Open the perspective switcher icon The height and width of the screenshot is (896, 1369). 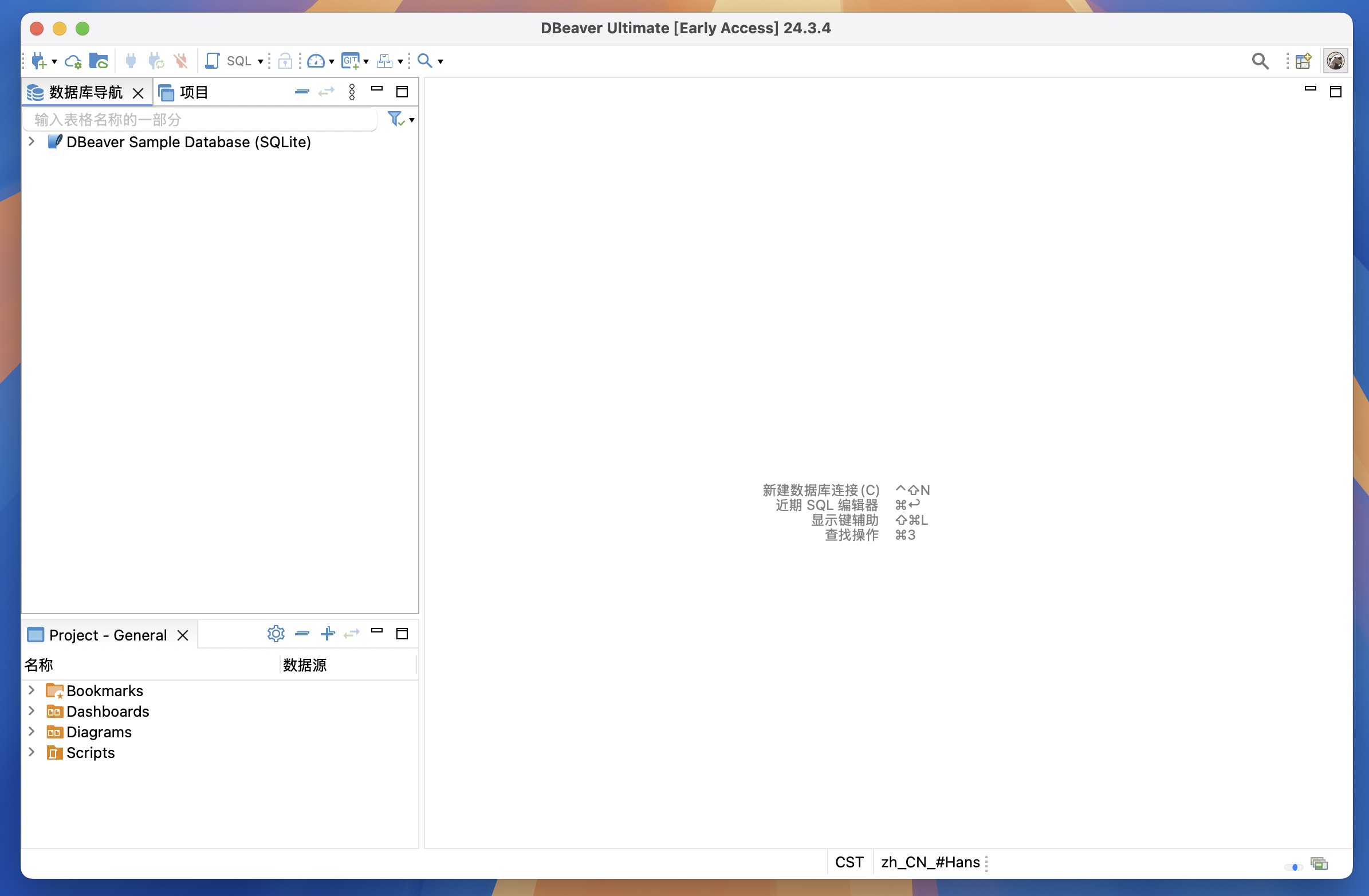click(x=1304, y=60)
